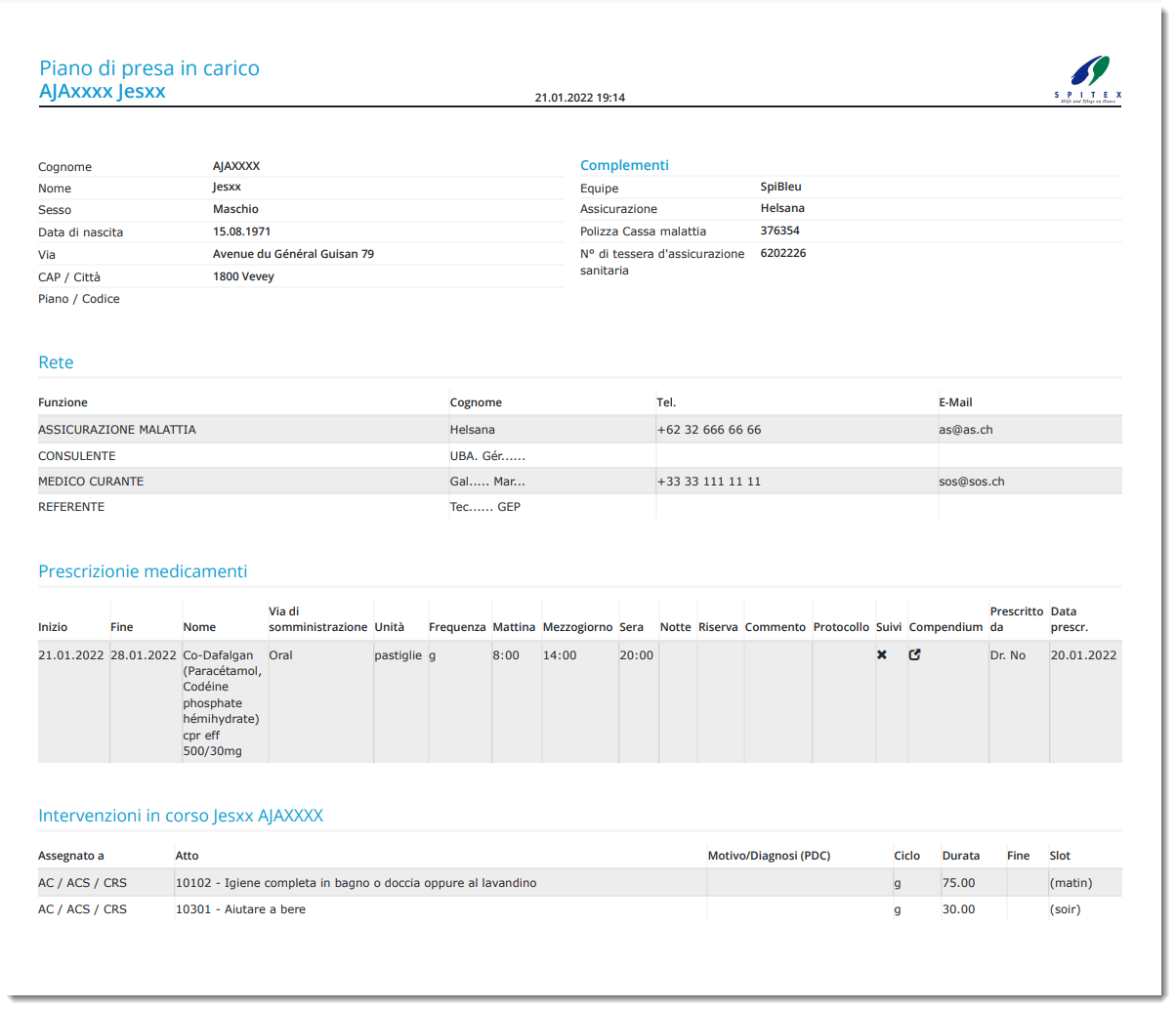Click the Motivo/Diagnosi (PDC) column header

[768, 856]
